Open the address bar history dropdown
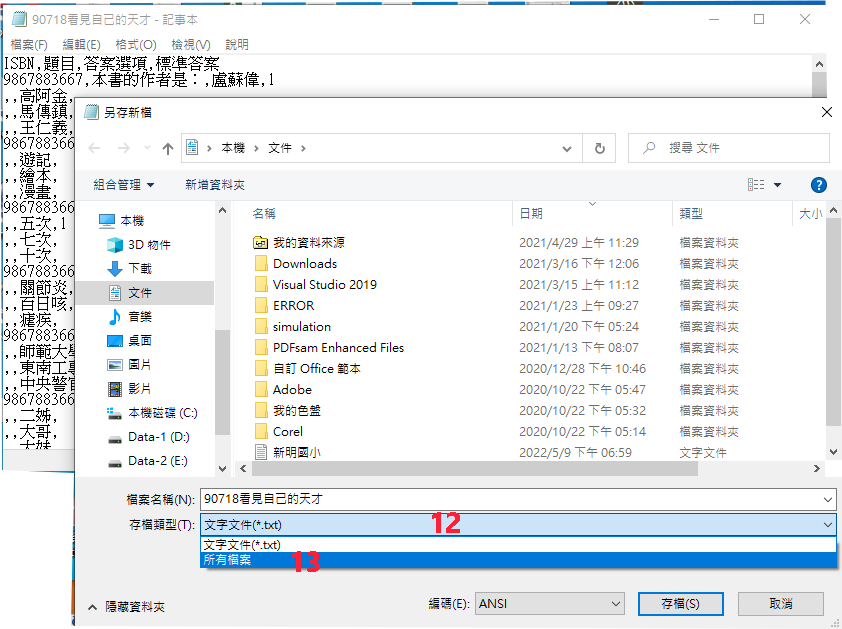This screenshot has height=629, width=842. (x=567, y=149)
